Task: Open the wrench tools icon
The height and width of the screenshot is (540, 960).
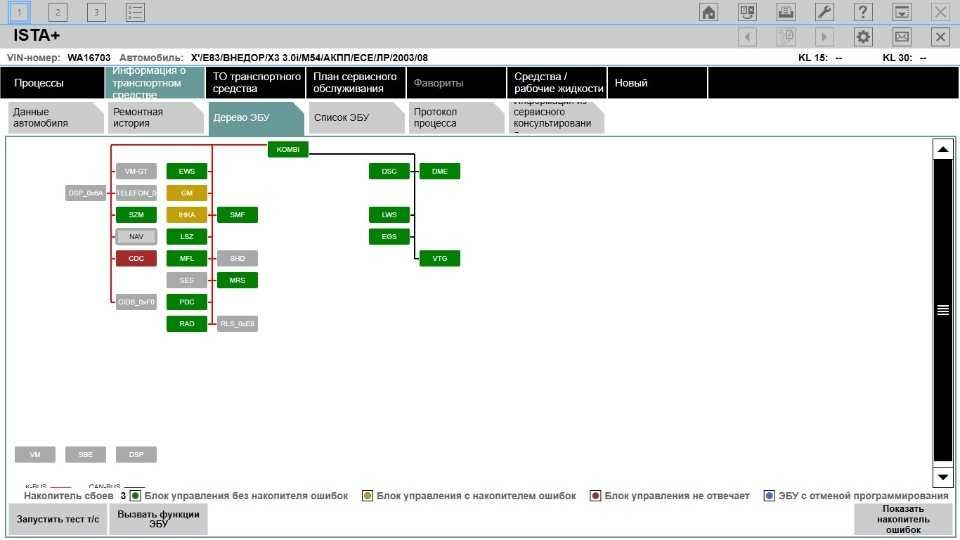Action: tap(824, 12)
